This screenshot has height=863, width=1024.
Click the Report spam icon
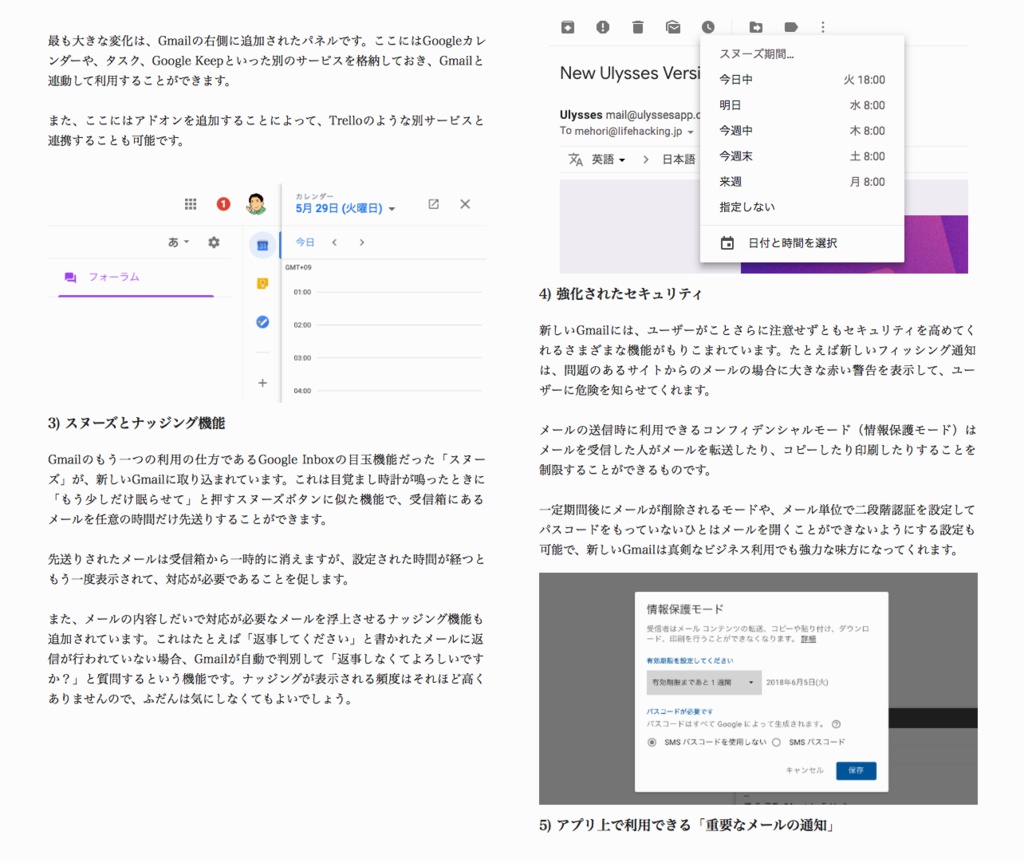603,27
